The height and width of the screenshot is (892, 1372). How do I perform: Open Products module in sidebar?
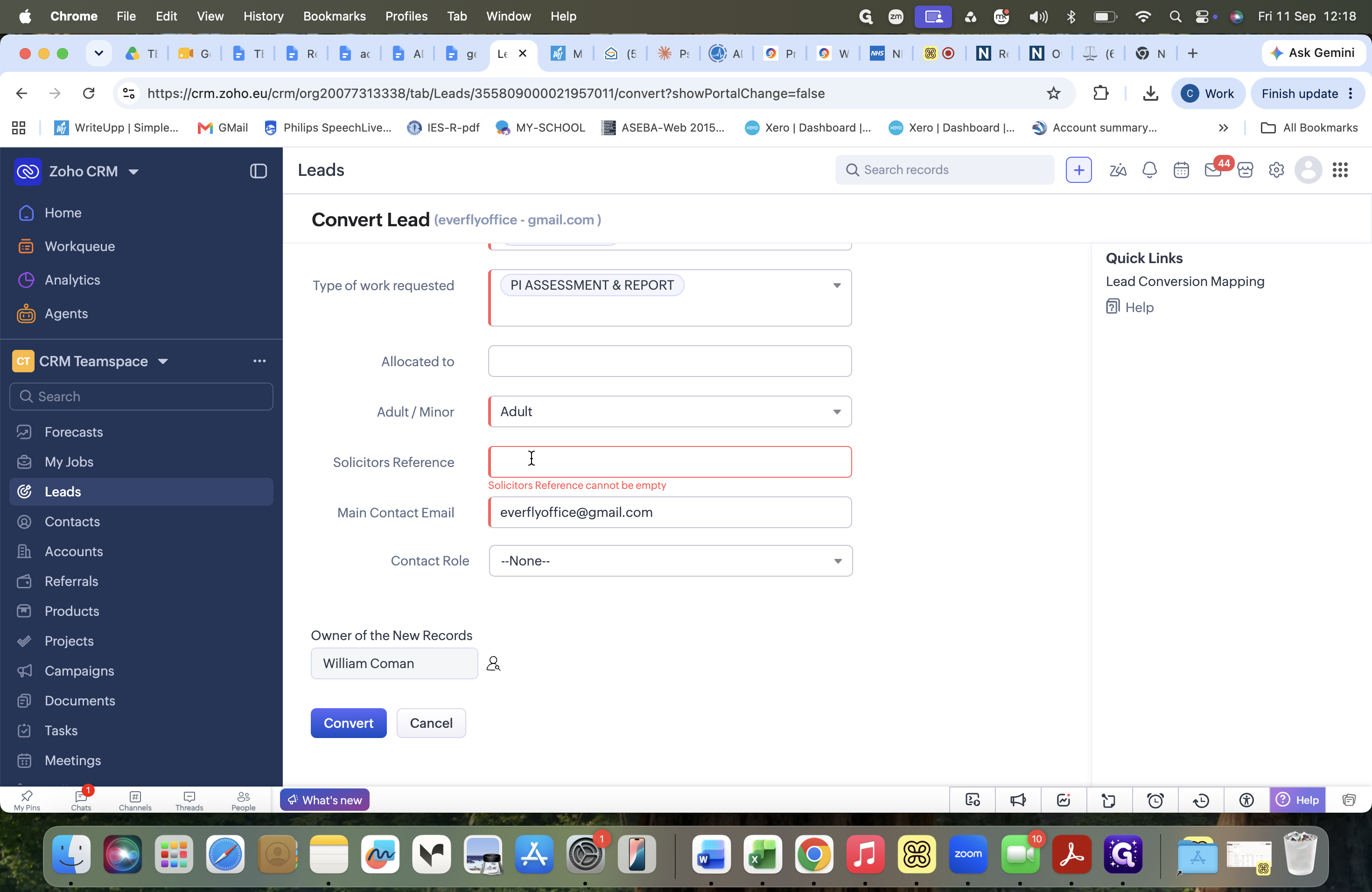point(72,611)
